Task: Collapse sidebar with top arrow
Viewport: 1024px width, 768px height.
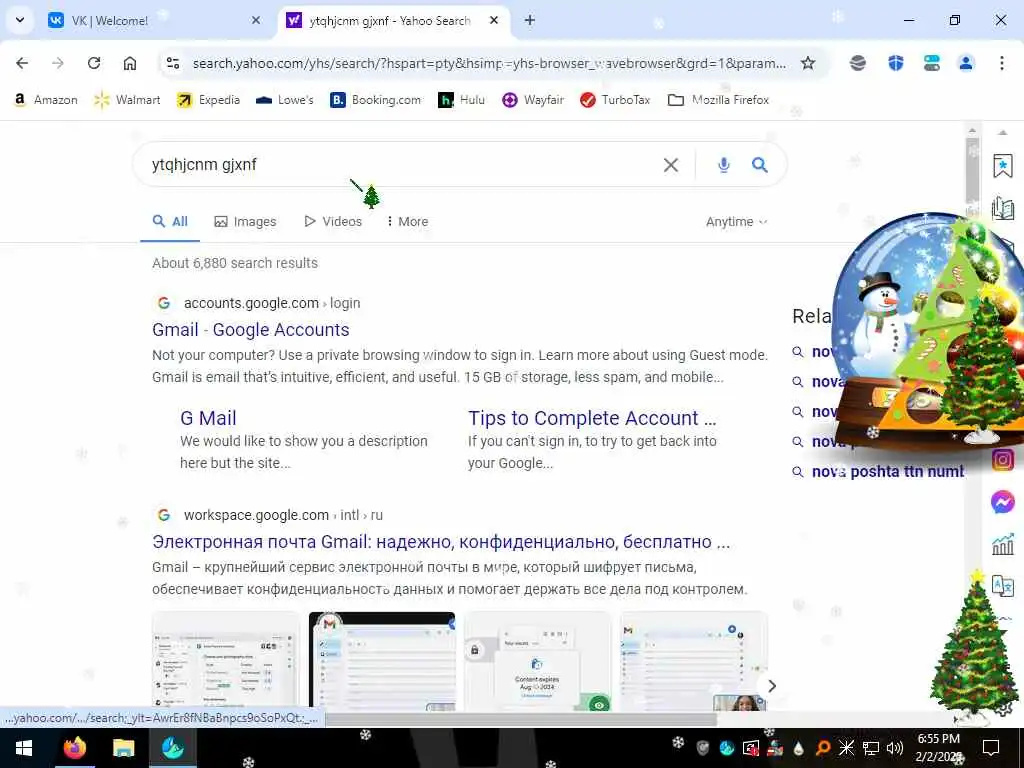Action: point(1002,133)
